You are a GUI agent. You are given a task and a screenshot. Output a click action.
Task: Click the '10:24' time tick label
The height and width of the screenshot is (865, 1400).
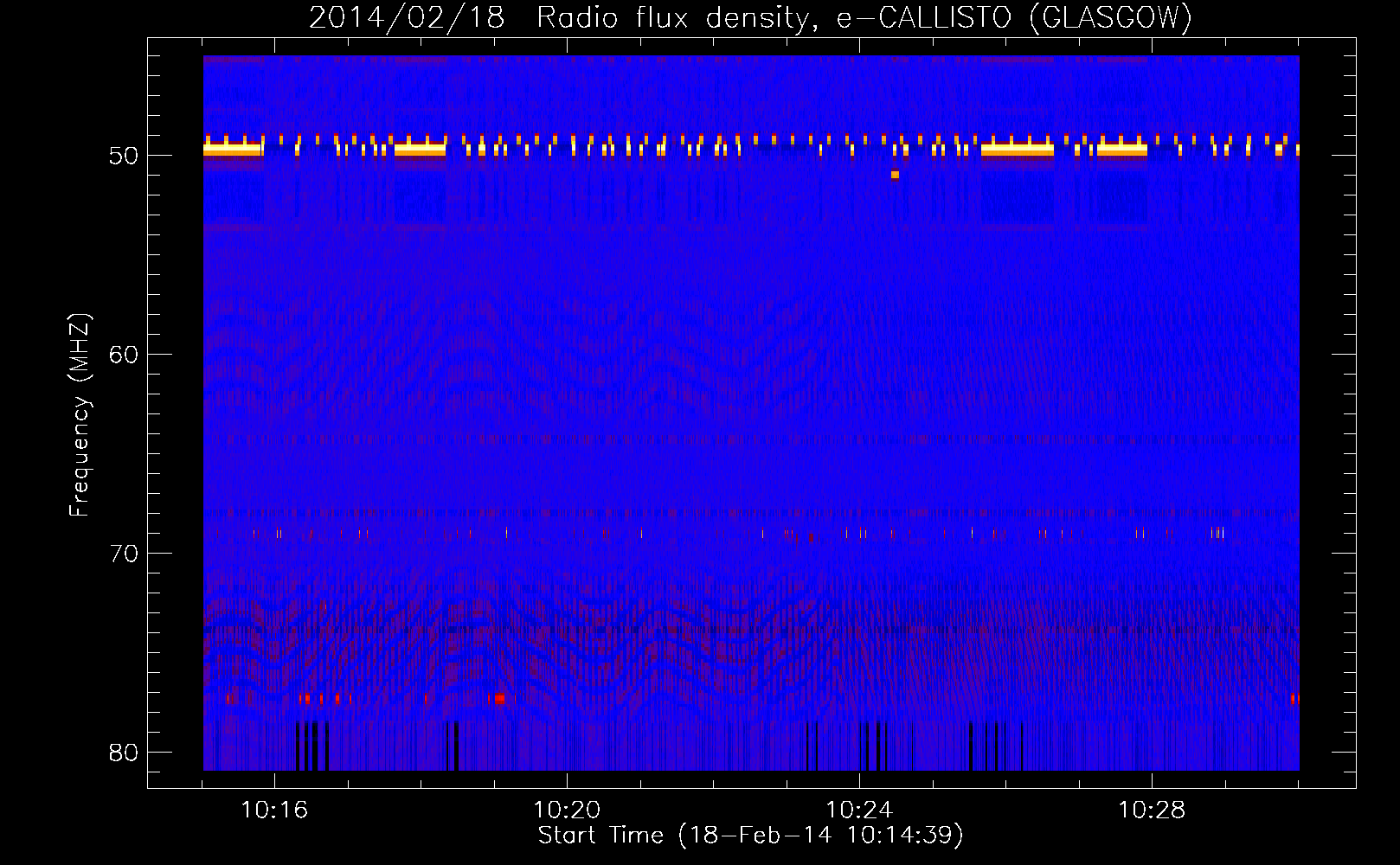pos(859,811)
